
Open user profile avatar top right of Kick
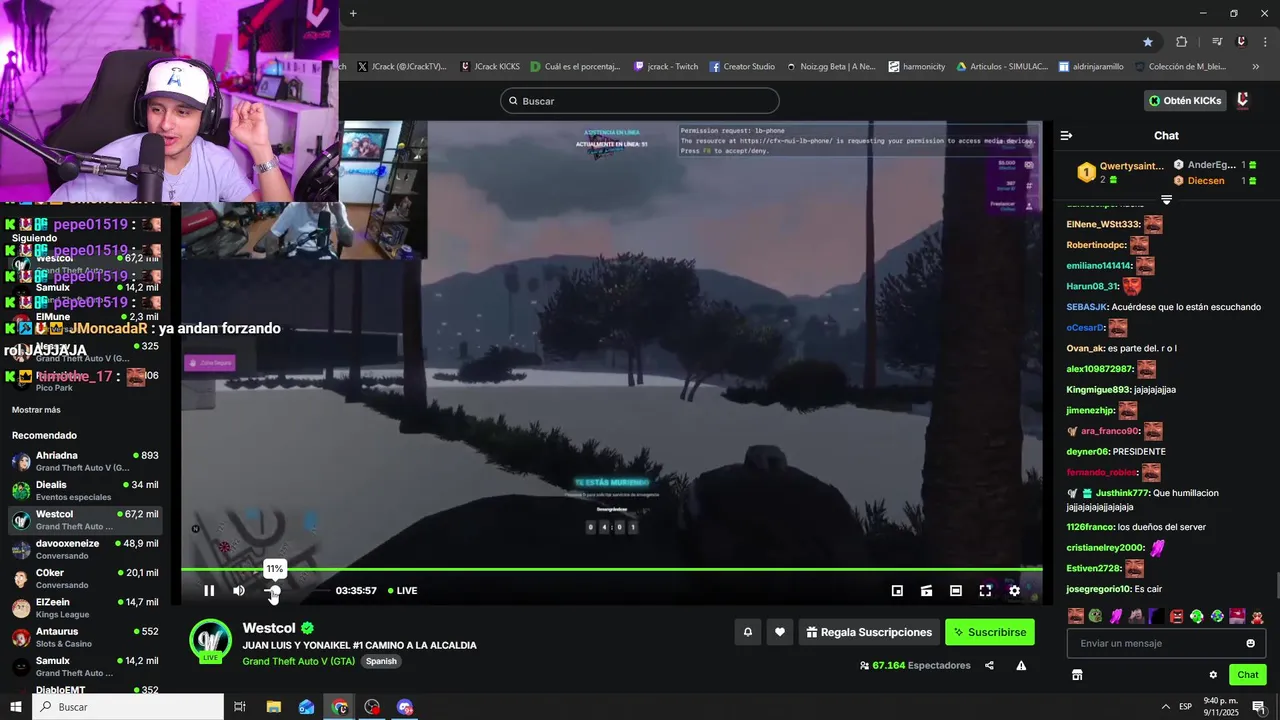tap(1243, 101)
